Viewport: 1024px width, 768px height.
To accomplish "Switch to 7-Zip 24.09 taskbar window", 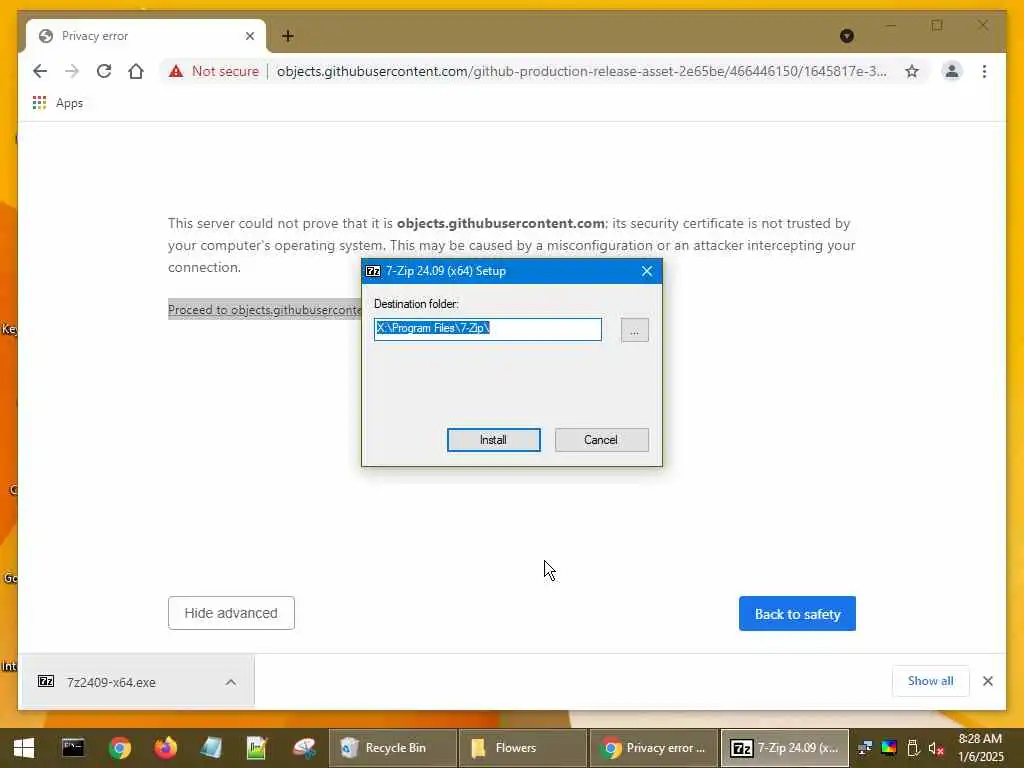I will click(784, 748).
